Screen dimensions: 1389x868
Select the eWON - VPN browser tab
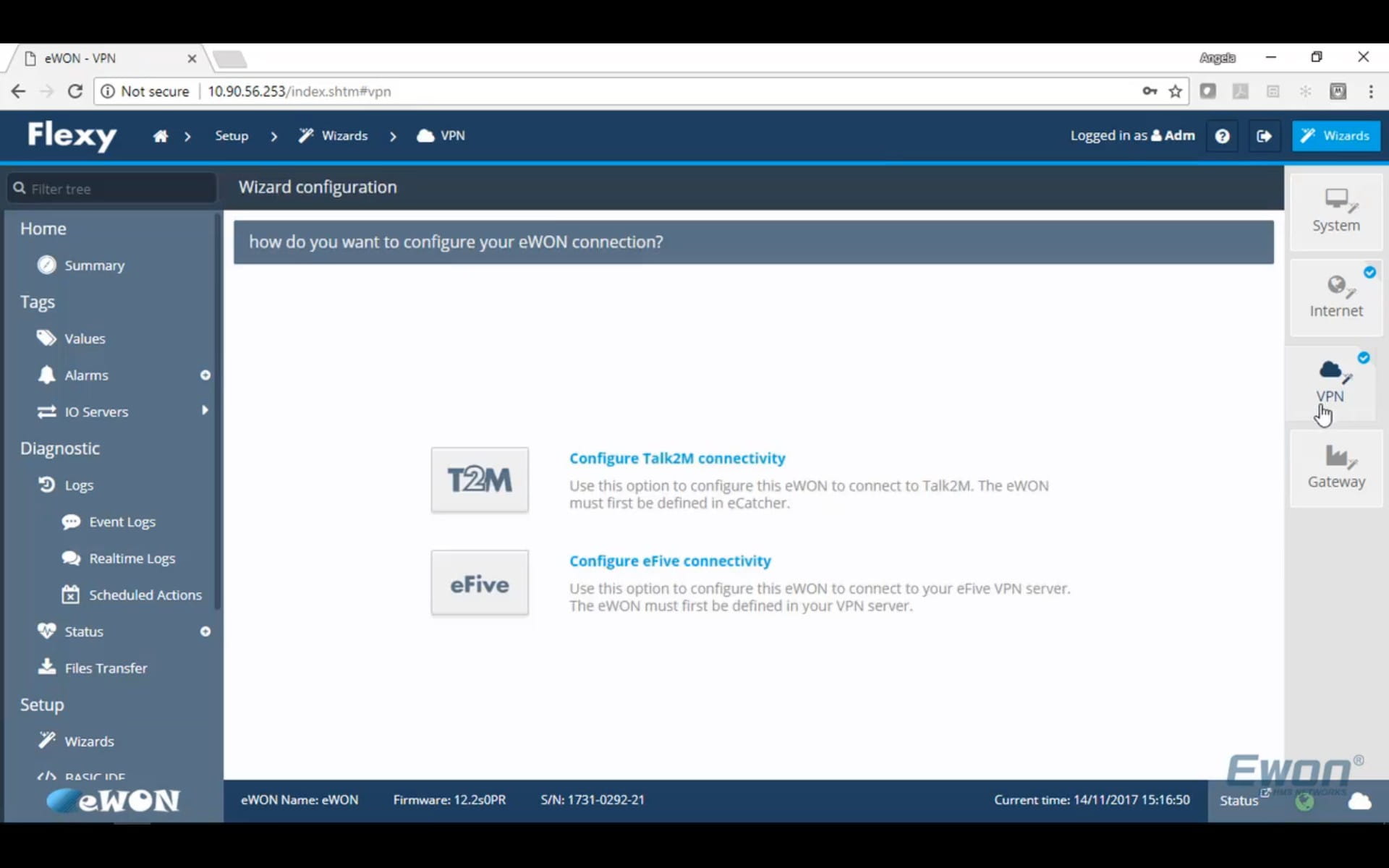click(x=105, y=59)
